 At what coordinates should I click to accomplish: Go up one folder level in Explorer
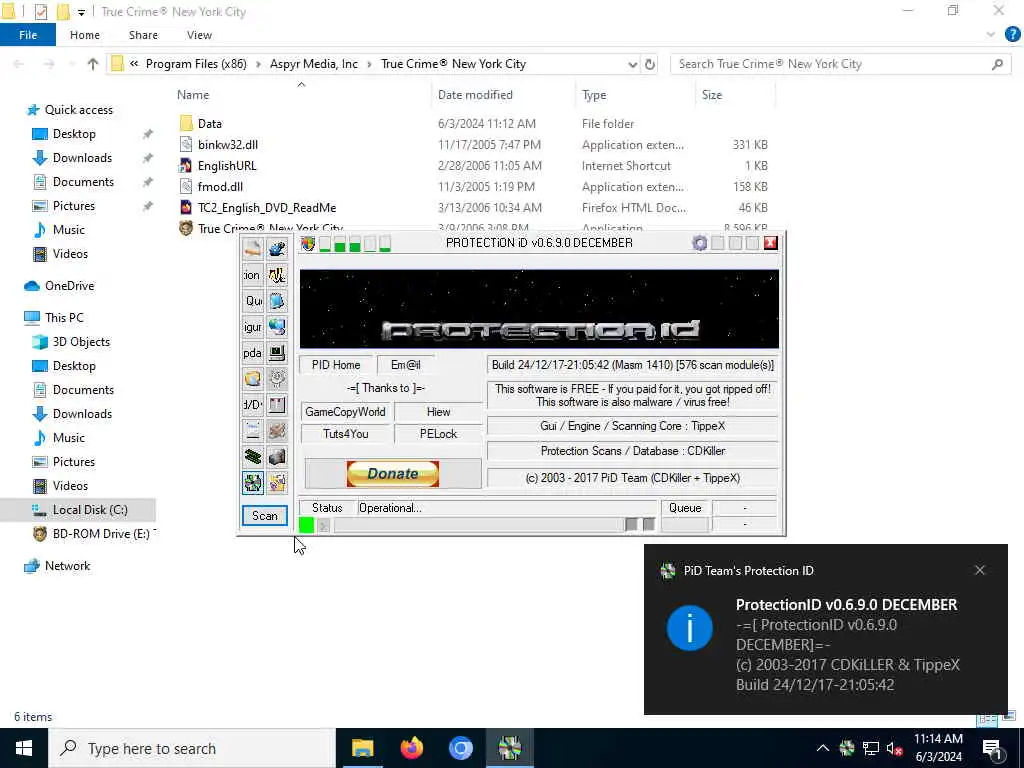92,64
